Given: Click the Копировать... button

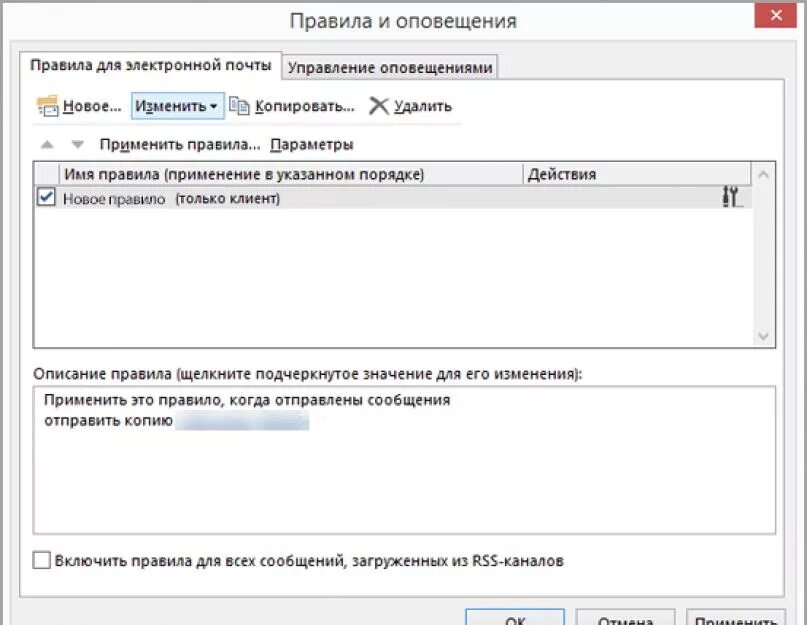Looking at the screenshot, I should pos(292,106).
